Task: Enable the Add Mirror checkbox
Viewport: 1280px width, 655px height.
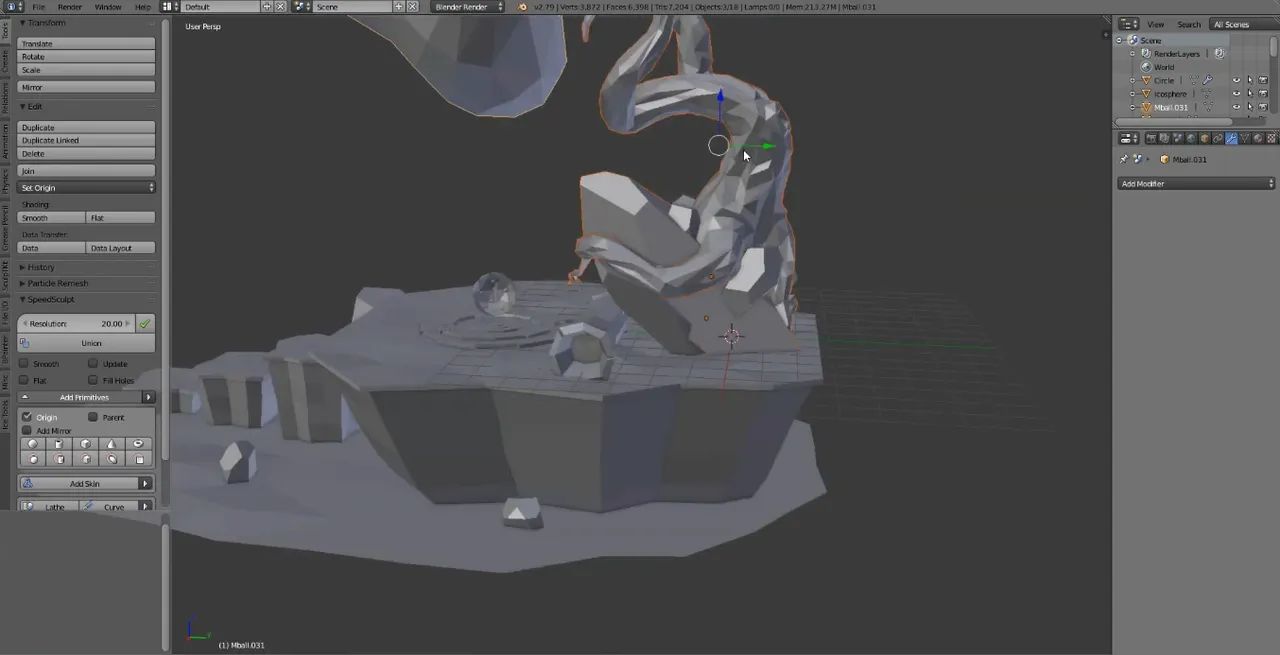Action: [26, 430]
